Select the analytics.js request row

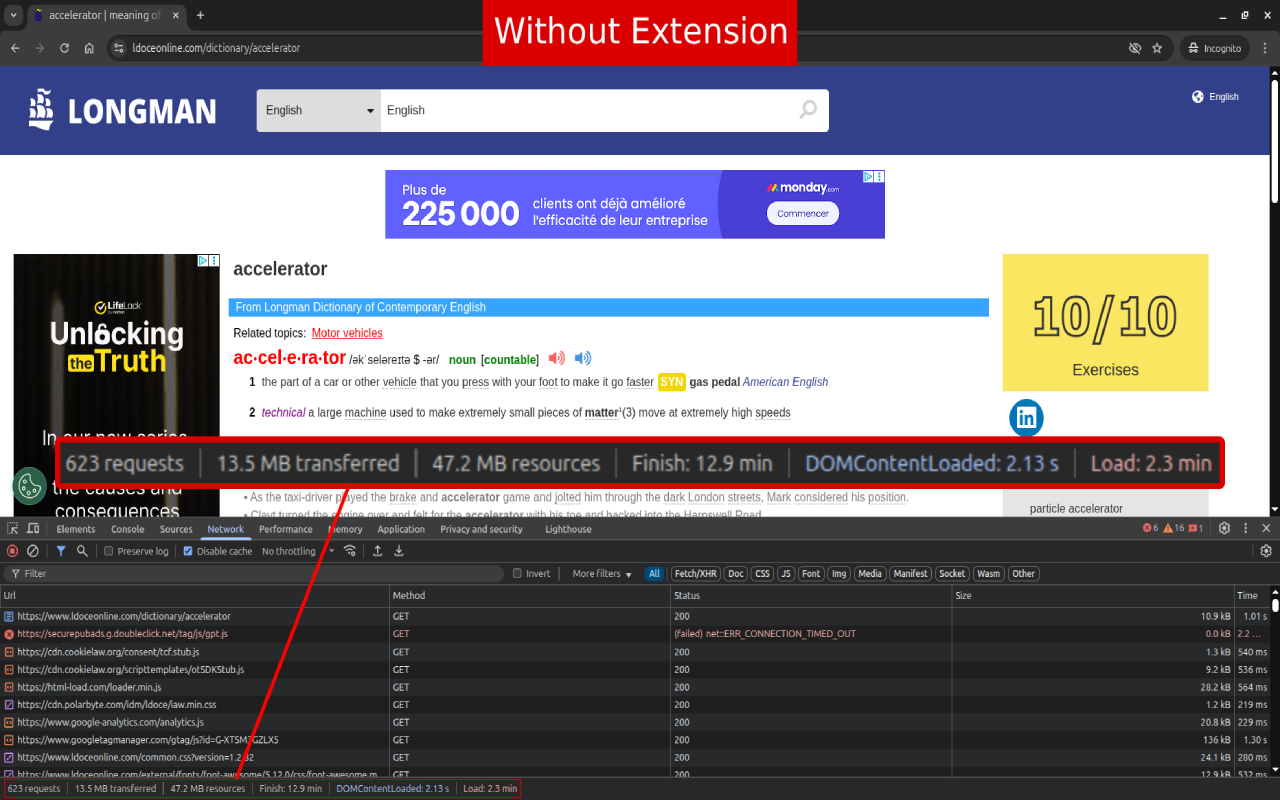click(636, 722)
